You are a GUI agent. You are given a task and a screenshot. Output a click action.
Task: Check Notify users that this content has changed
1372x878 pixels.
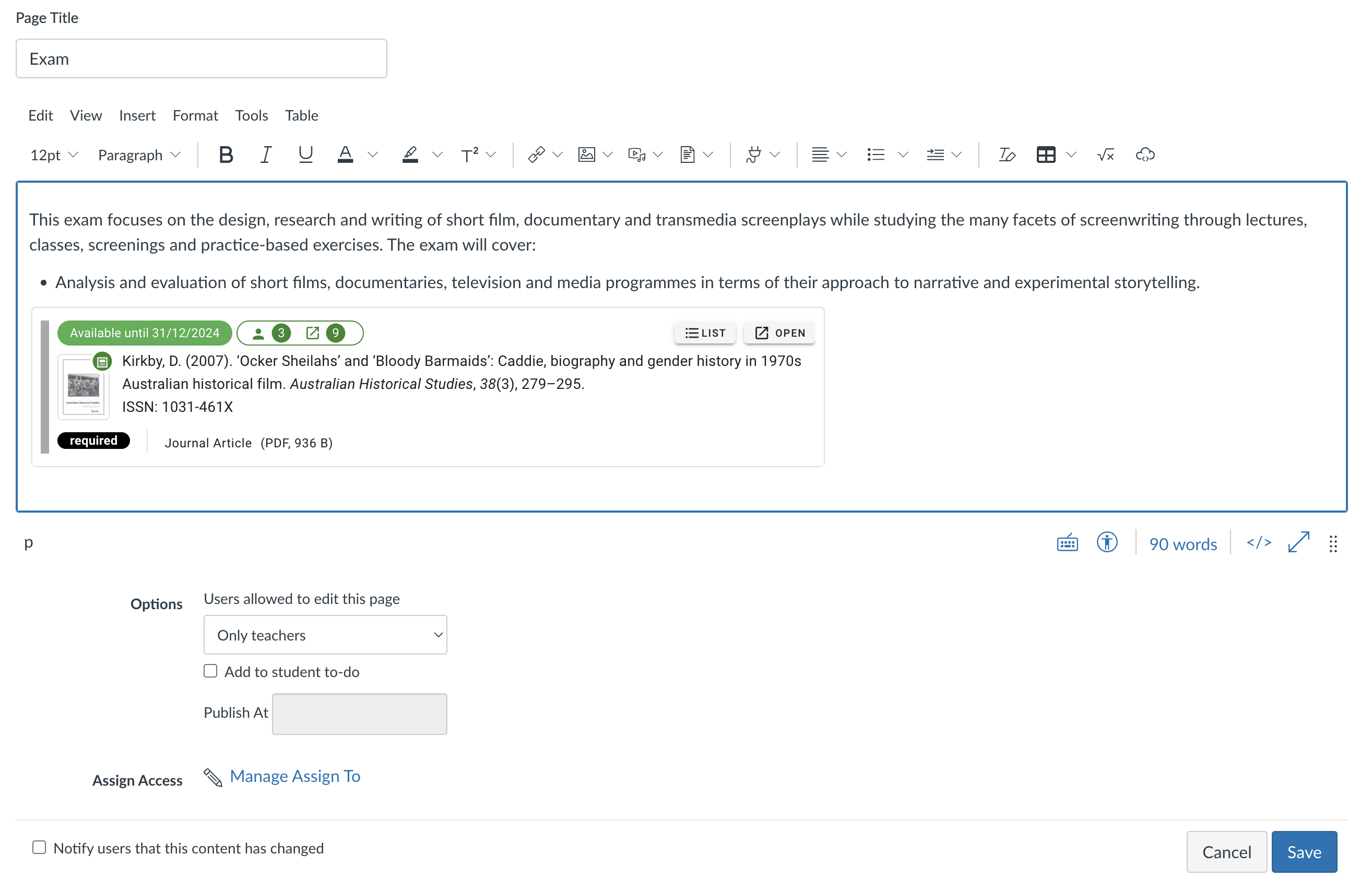(x=39, y=848)
